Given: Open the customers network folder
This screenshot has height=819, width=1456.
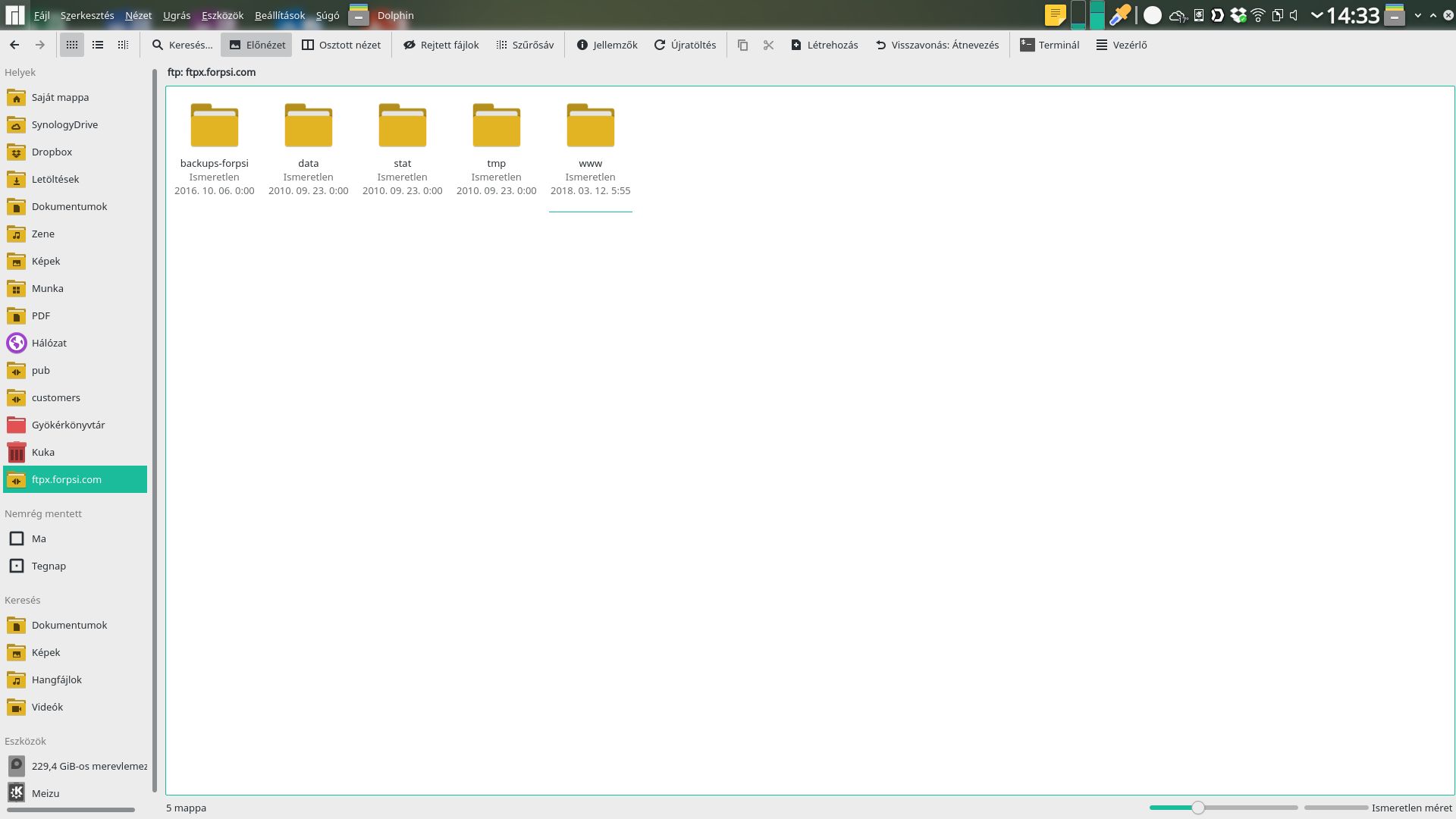Looking at the screenshot, I should [75, 397].
